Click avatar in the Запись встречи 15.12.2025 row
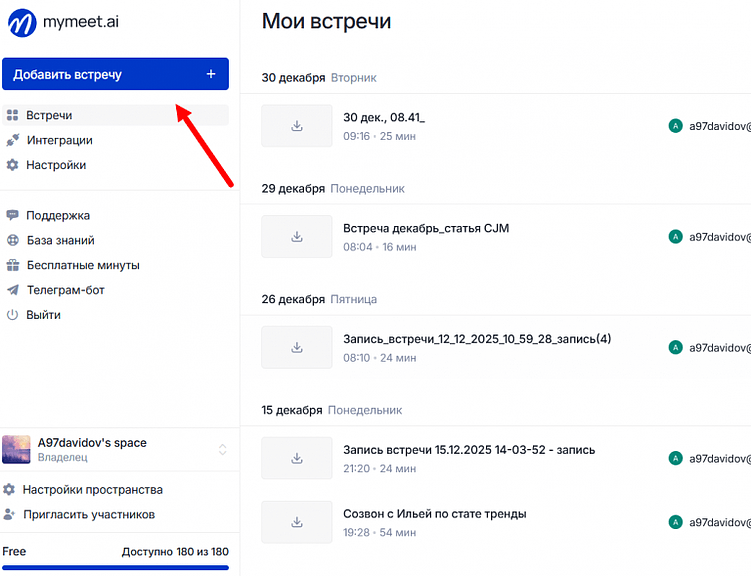751x576 pixels. 675,458
